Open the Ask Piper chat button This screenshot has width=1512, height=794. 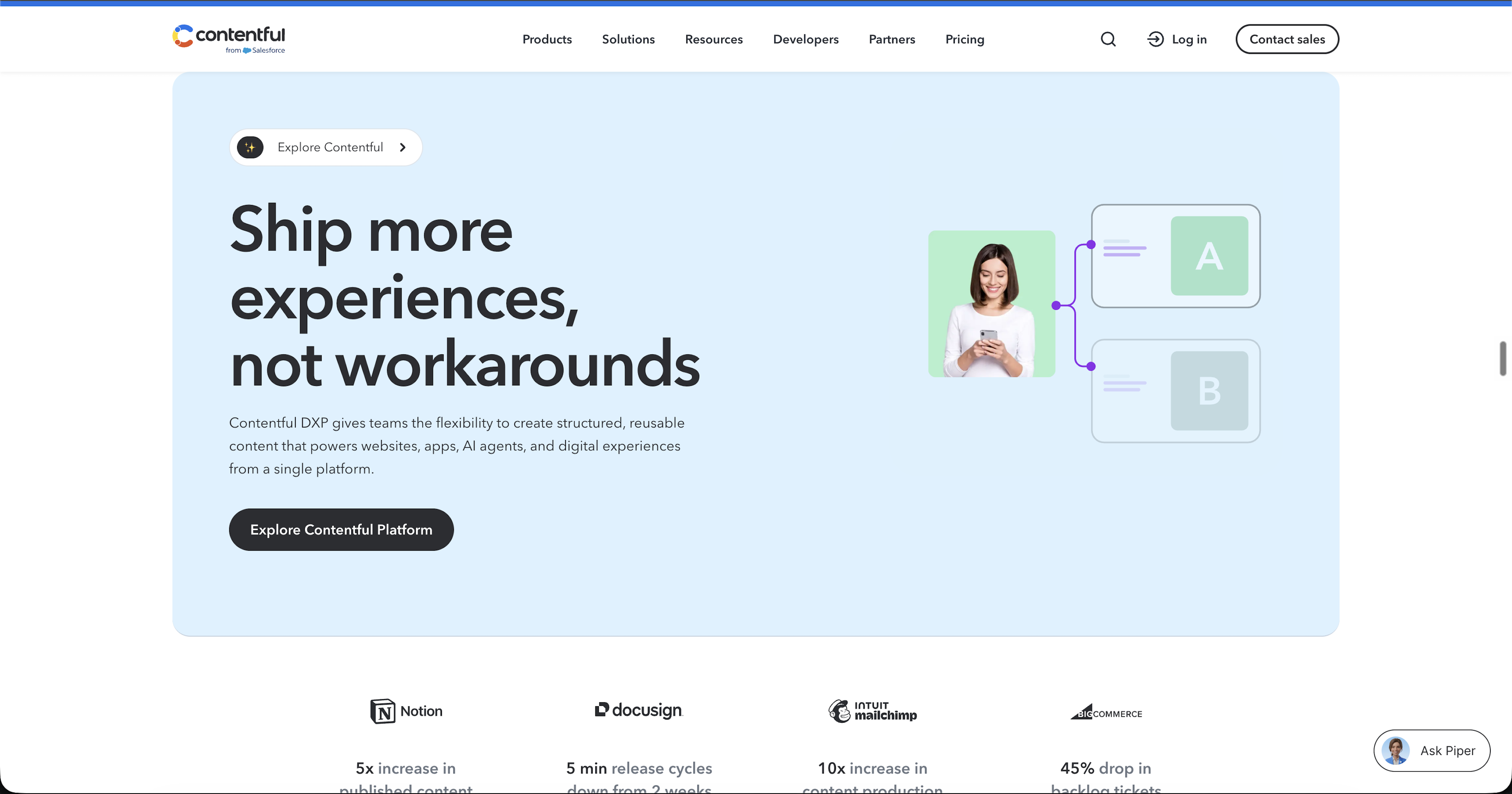[x=1432, y=751]
